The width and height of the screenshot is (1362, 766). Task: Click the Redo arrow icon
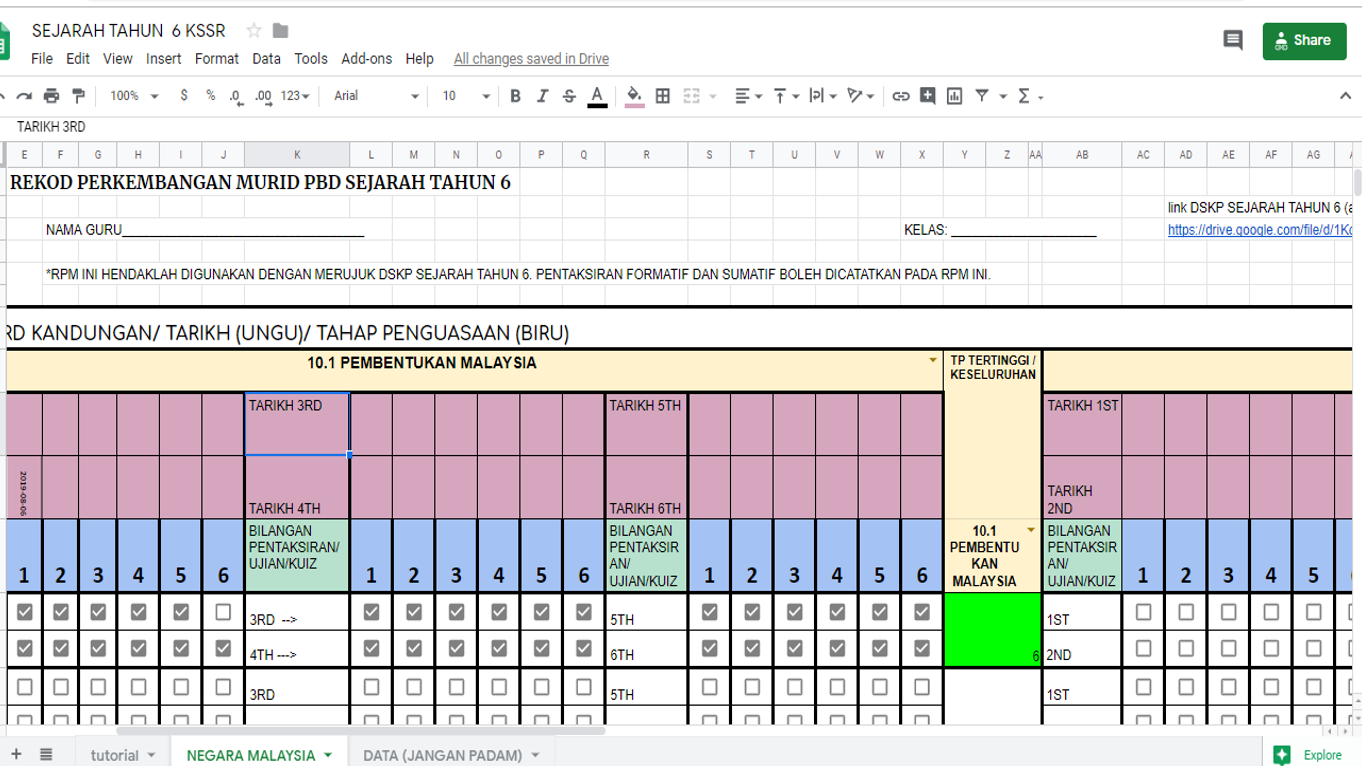(24, 96)
